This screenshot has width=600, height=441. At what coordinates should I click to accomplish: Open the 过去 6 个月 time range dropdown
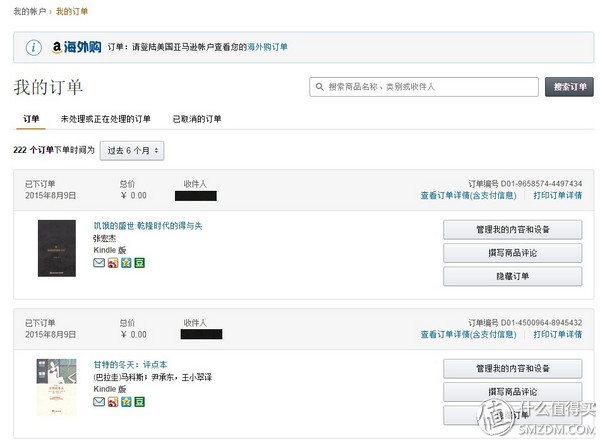tap(132, 151)
